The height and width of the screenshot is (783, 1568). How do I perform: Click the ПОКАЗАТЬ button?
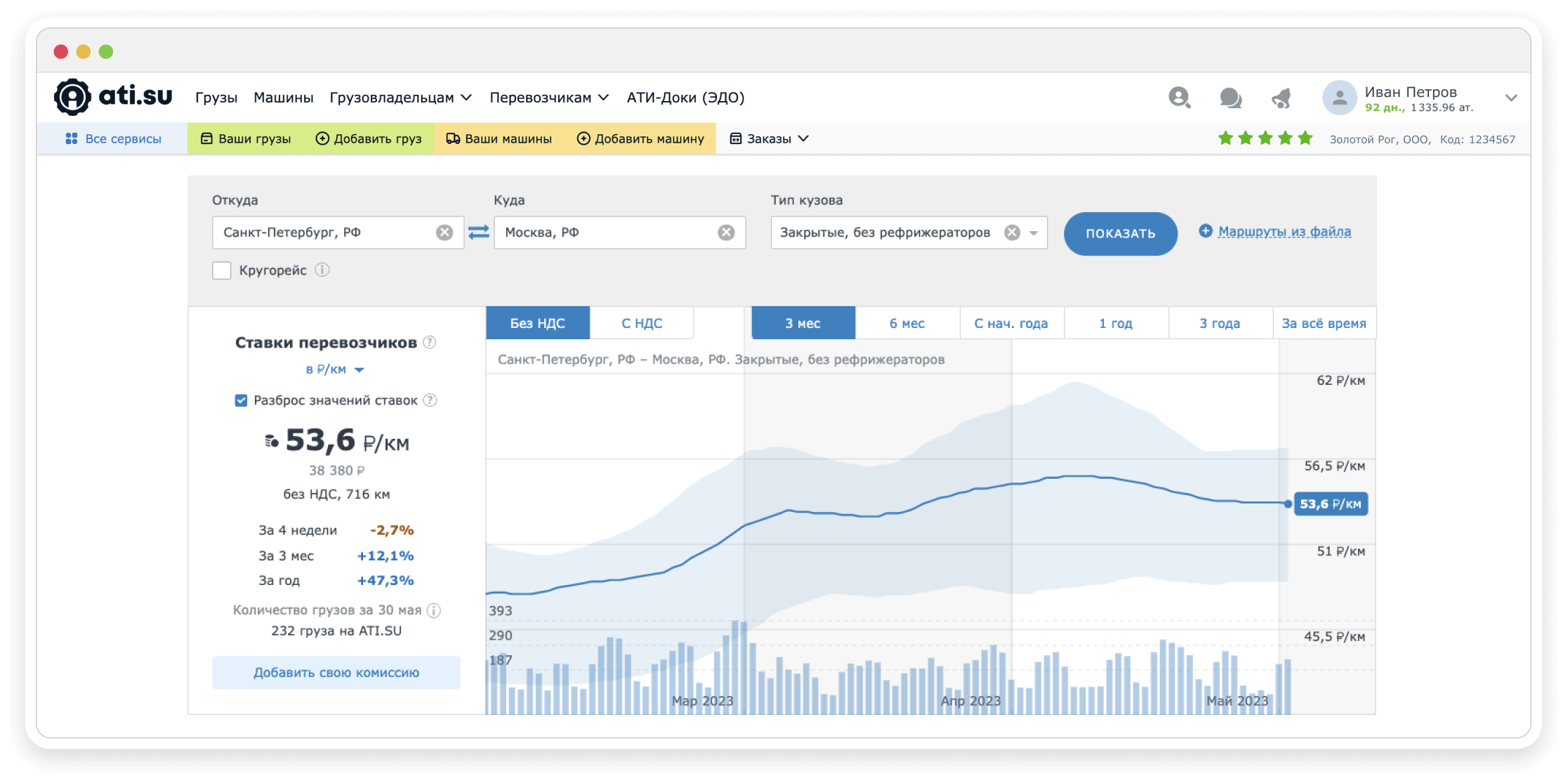[x=1120, y=234]
